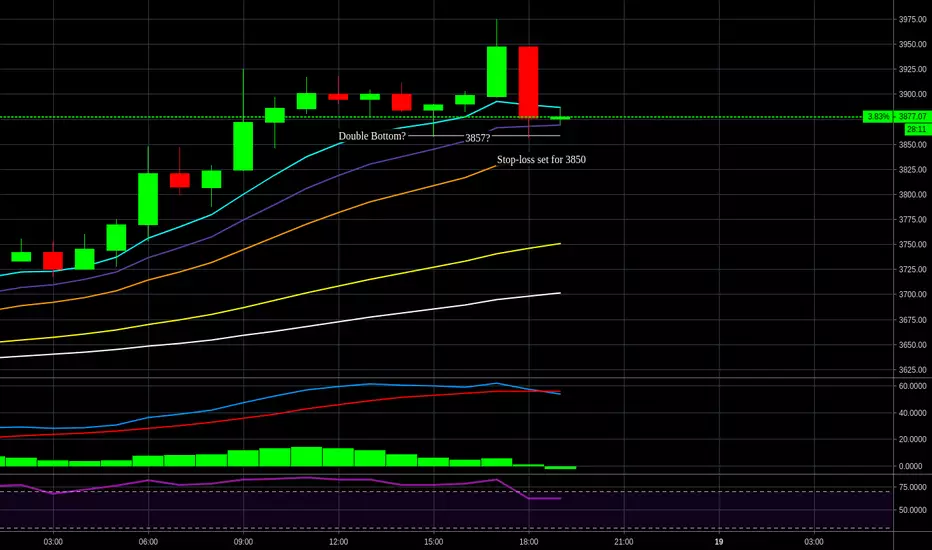Click the 3825.00 price axis label
Viewport: 932px width, 550px height.
(912, 170)
